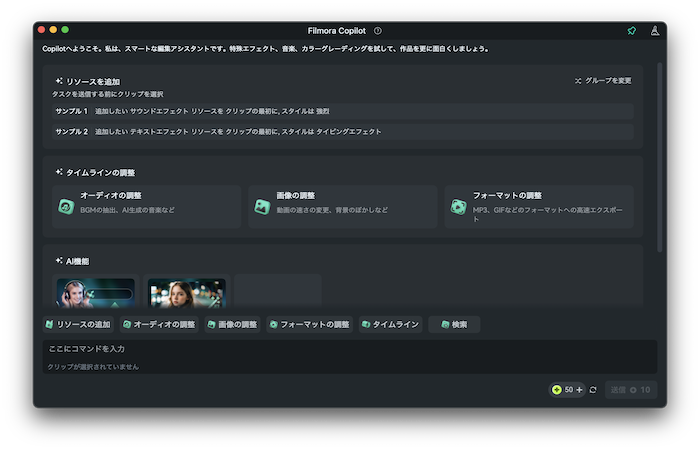Screen dimensions: 700x450
Task: Click the sparkle icon beside AI機能
Action: [59, 260]
